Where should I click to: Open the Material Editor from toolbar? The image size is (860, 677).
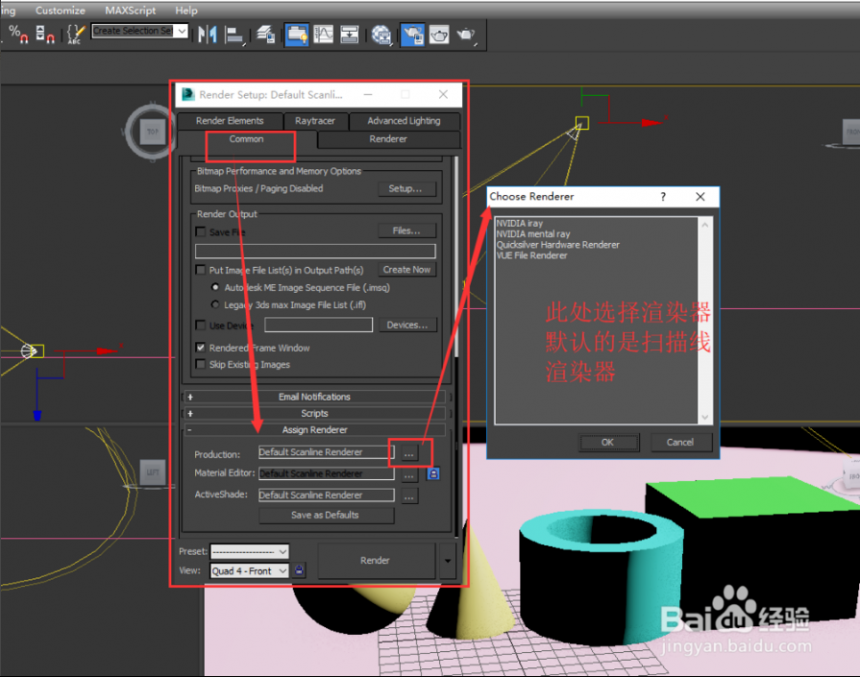[x=381, y=35]
